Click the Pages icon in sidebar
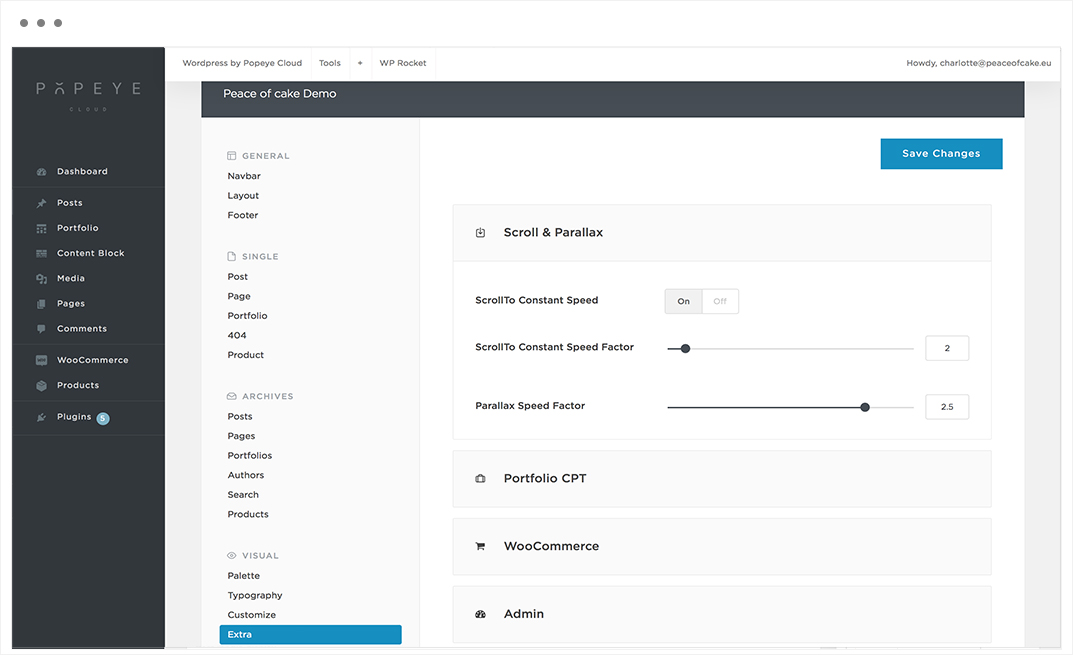This screenshot has height=655, width=1073. pyautogui.click(x=41, y=304)
